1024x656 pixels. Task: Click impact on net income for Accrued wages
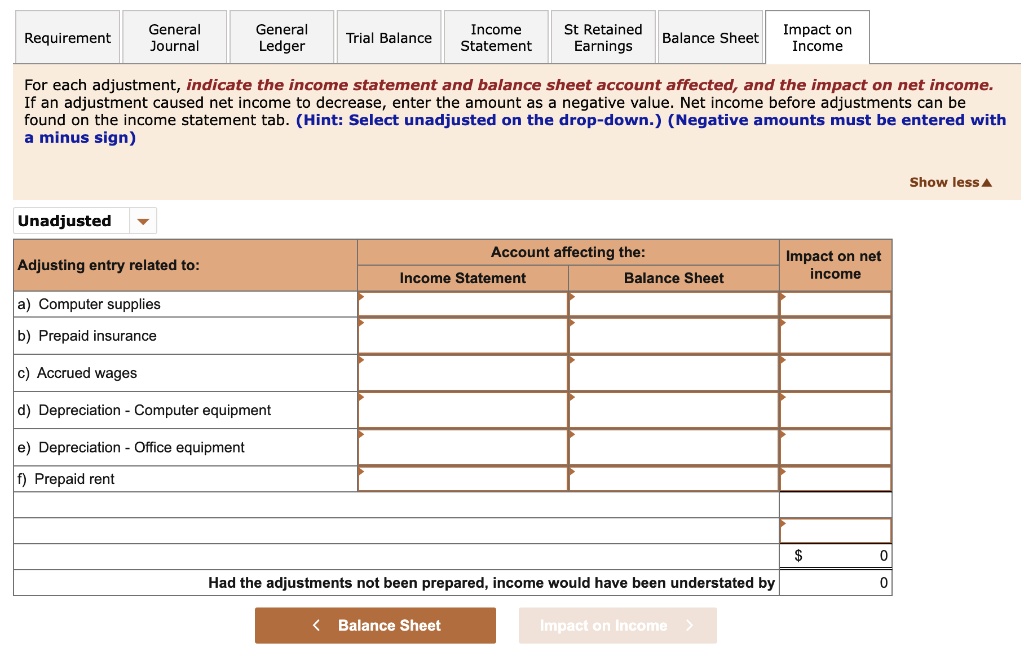[835, 373]
